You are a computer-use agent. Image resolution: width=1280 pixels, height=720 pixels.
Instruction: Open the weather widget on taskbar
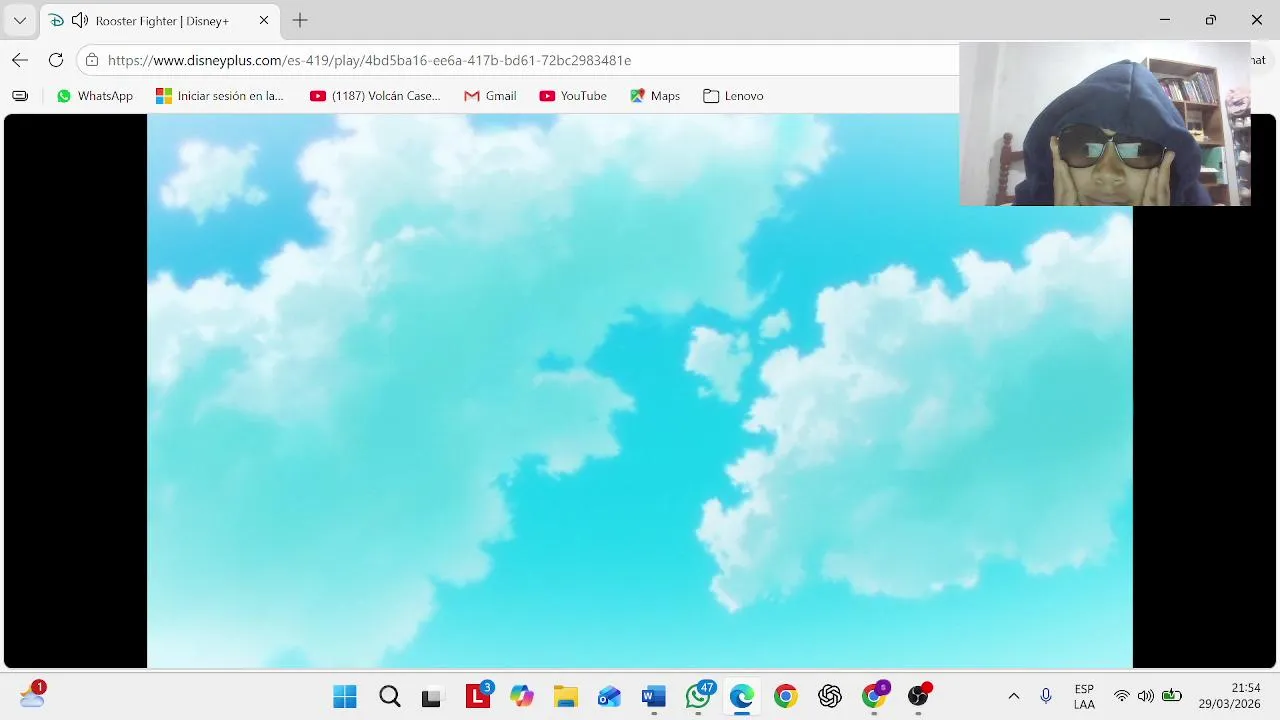coord(32,693)
